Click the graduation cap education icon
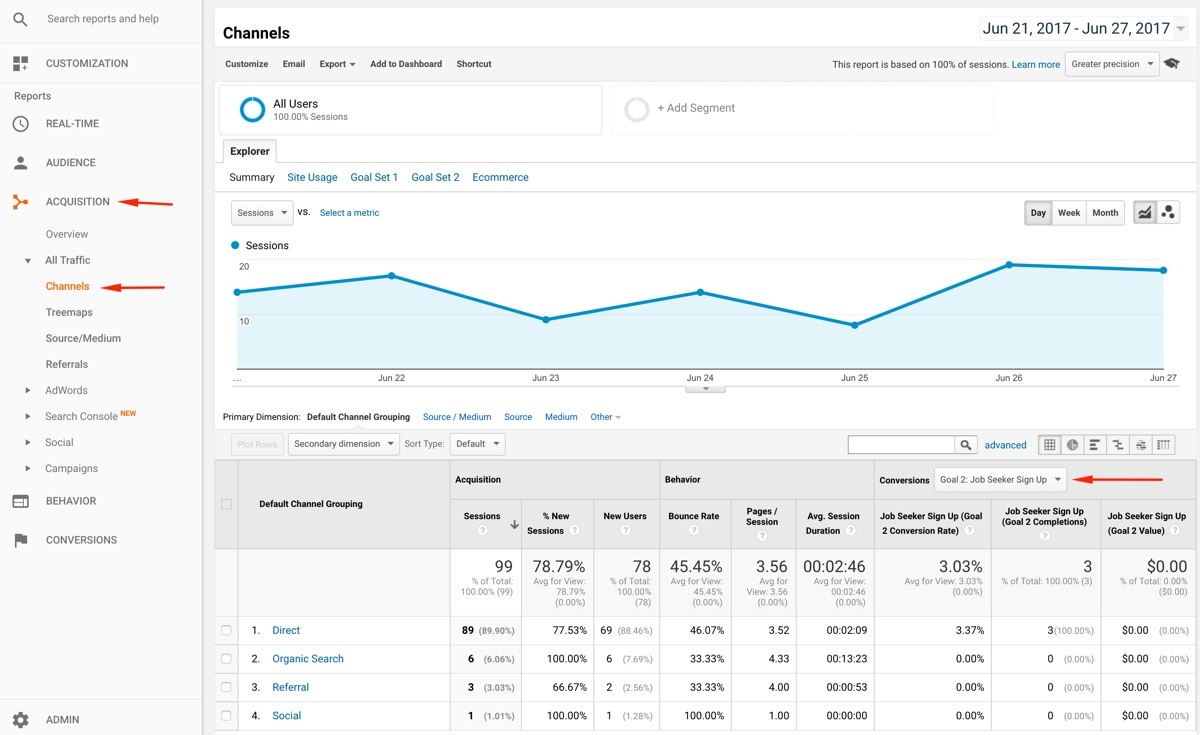Screen dimensions: 1200x735 click(1172, 64)
